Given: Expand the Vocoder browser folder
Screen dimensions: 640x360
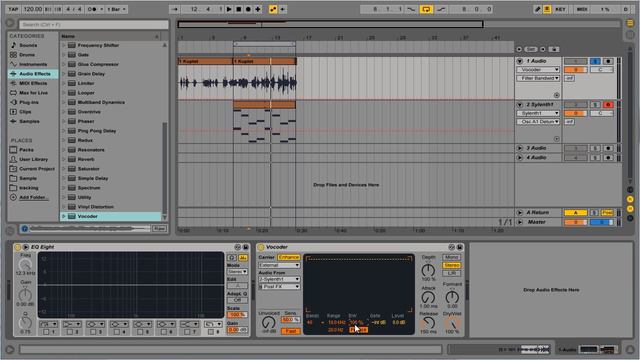Looking at the screenshot, I should coord(64,216).
